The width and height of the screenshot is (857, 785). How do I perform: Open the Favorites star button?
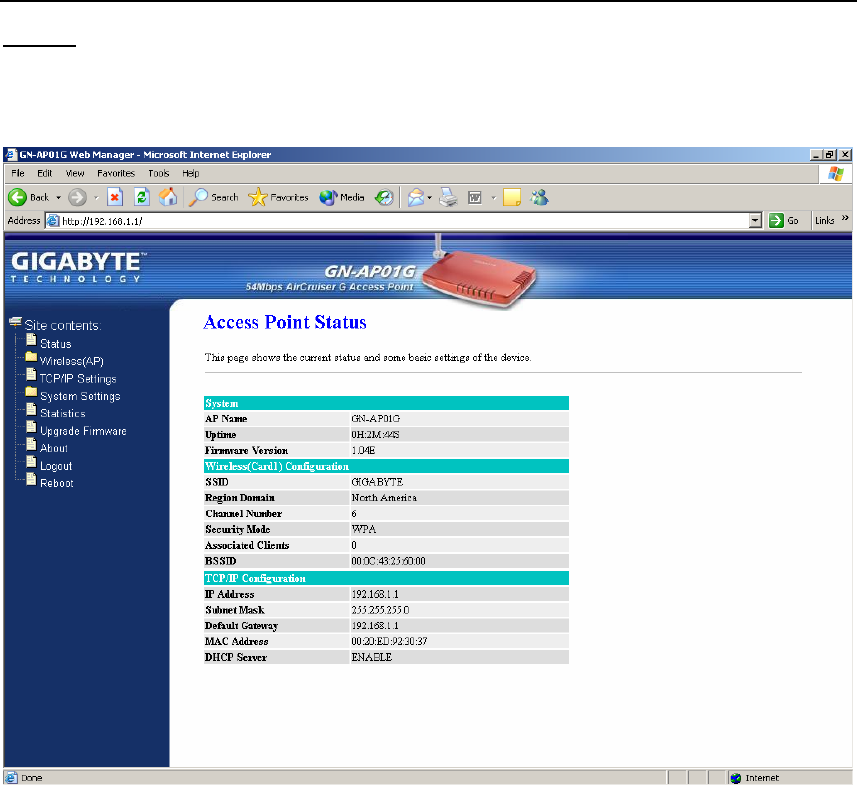(x=278, y=197)
